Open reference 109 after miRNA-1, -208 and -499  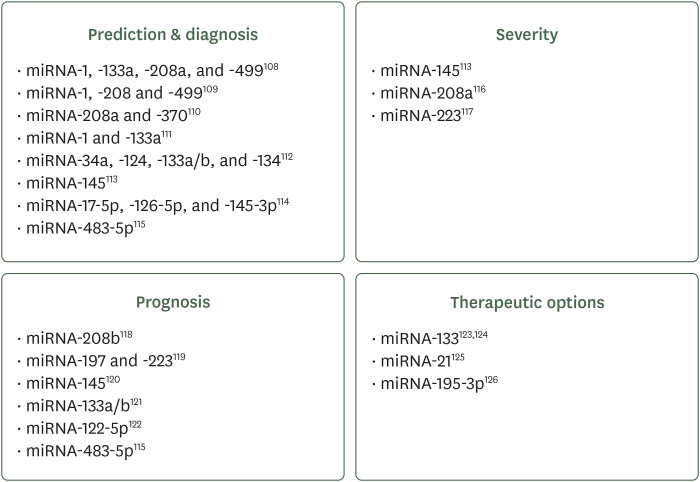[x=209, y=89]
